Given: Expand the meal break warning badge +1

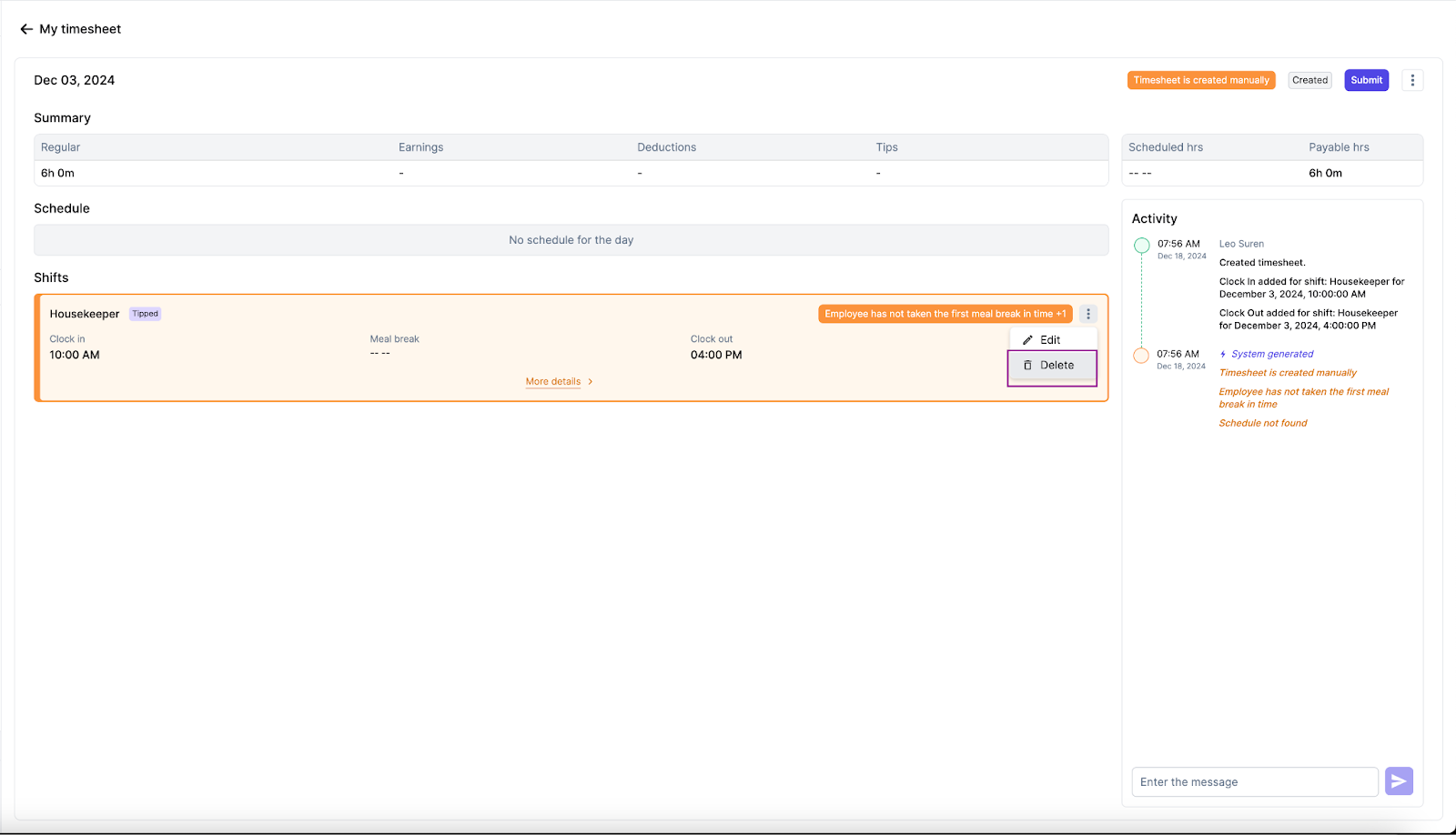Looking at the screenshot, I should [x=1063, y=313].
